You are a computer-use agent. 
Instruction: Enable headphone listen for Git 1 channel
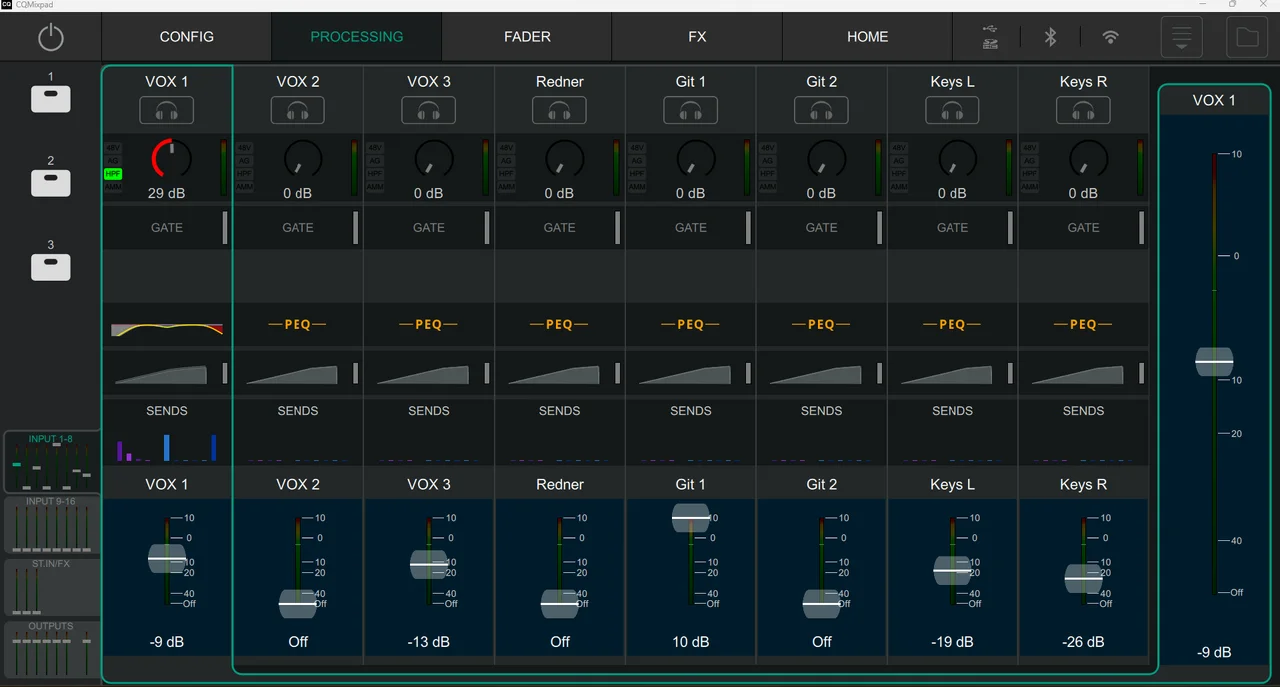691,111
